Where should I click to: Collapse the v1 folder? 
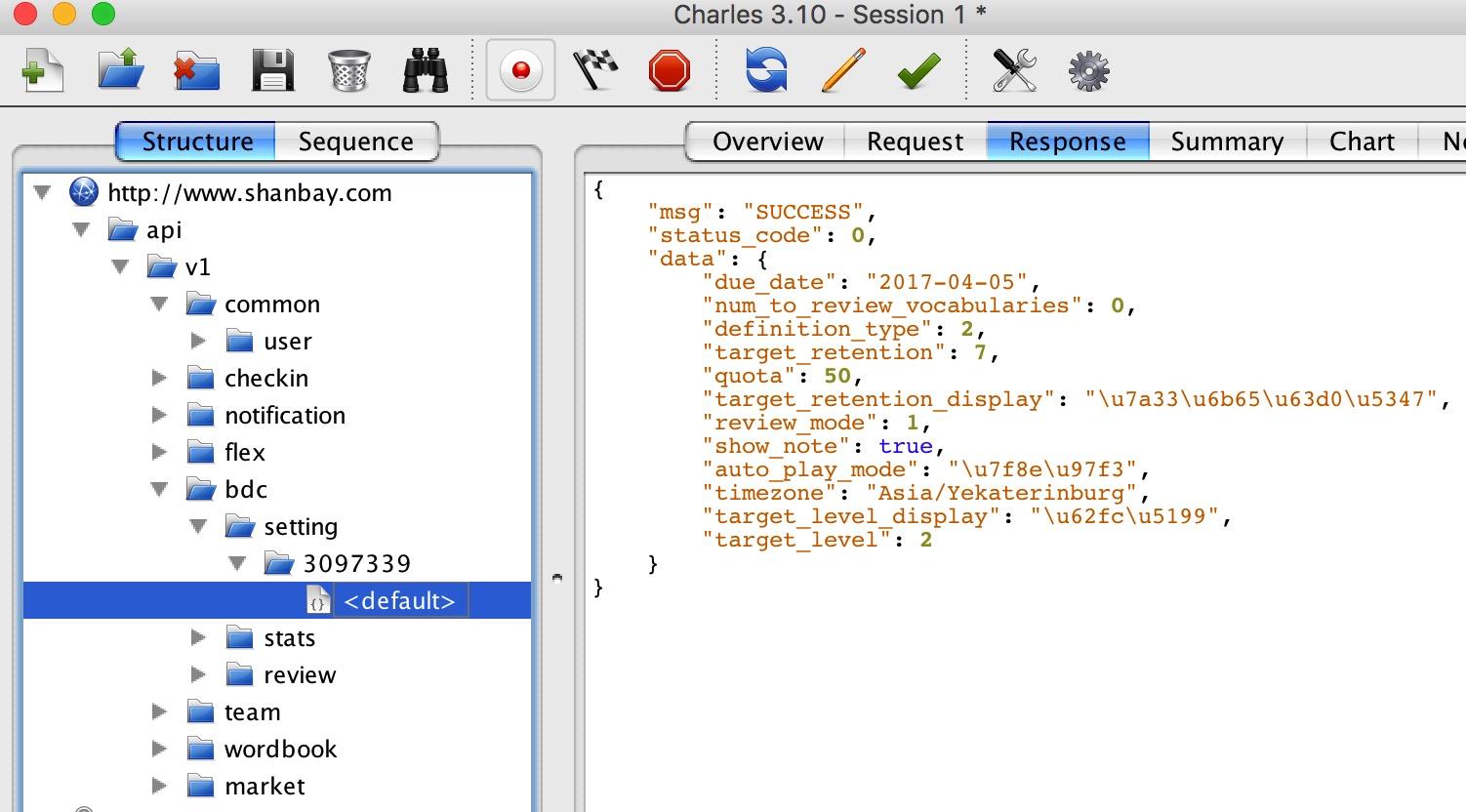click(x=120, y=266)
